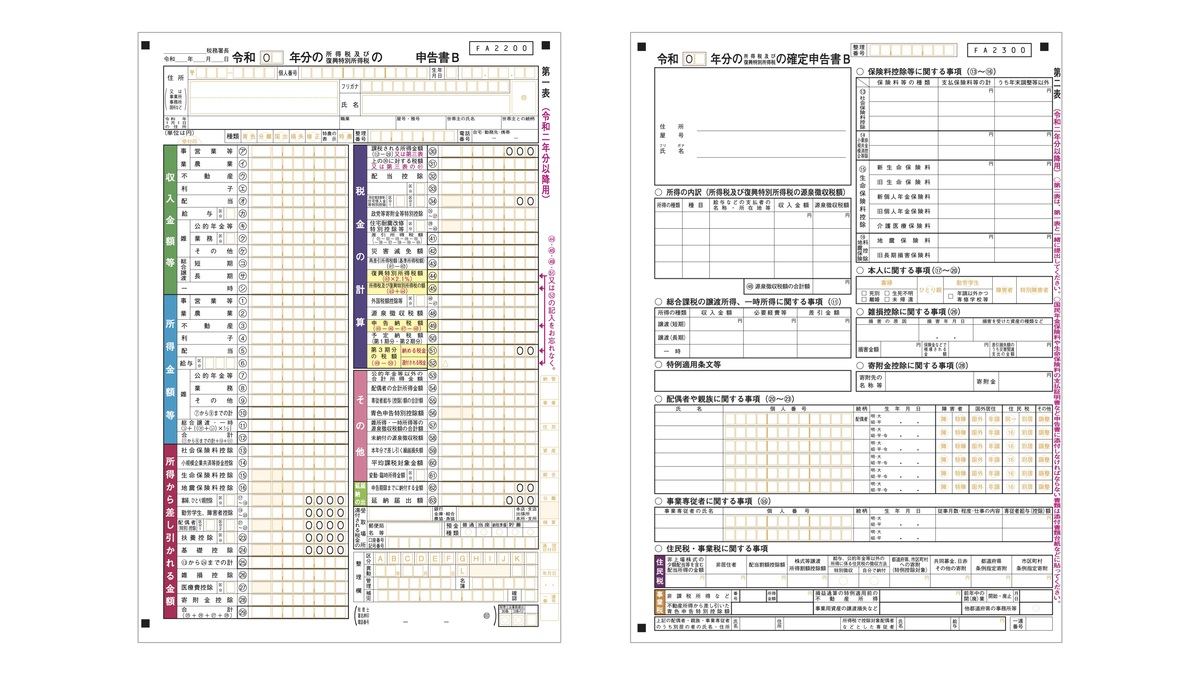
Task: Click the 平均課税対象金額 row label
Action: click(x=397, y=462)
